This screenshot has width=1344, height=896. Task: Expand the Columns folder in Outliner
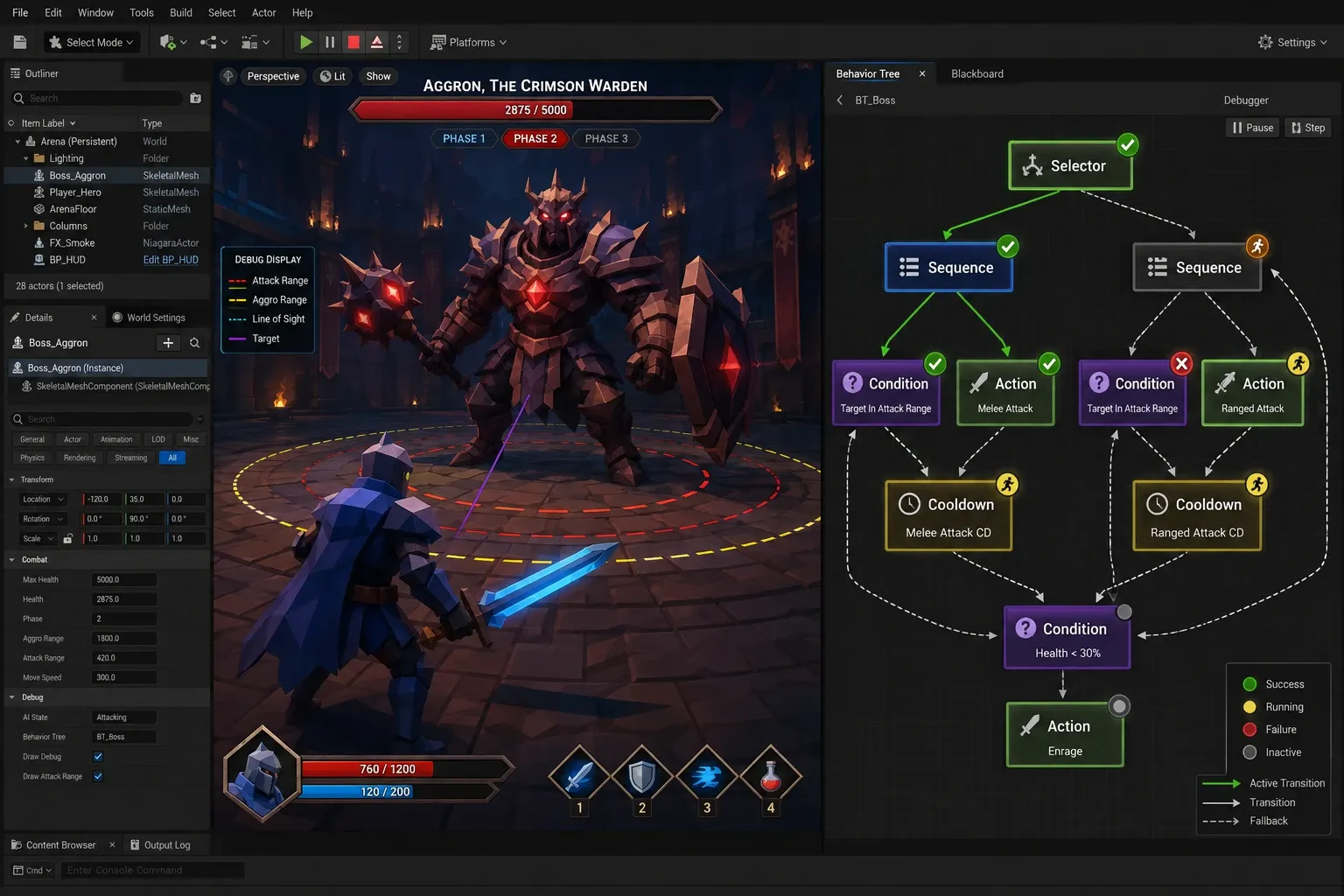click(26, 226)
